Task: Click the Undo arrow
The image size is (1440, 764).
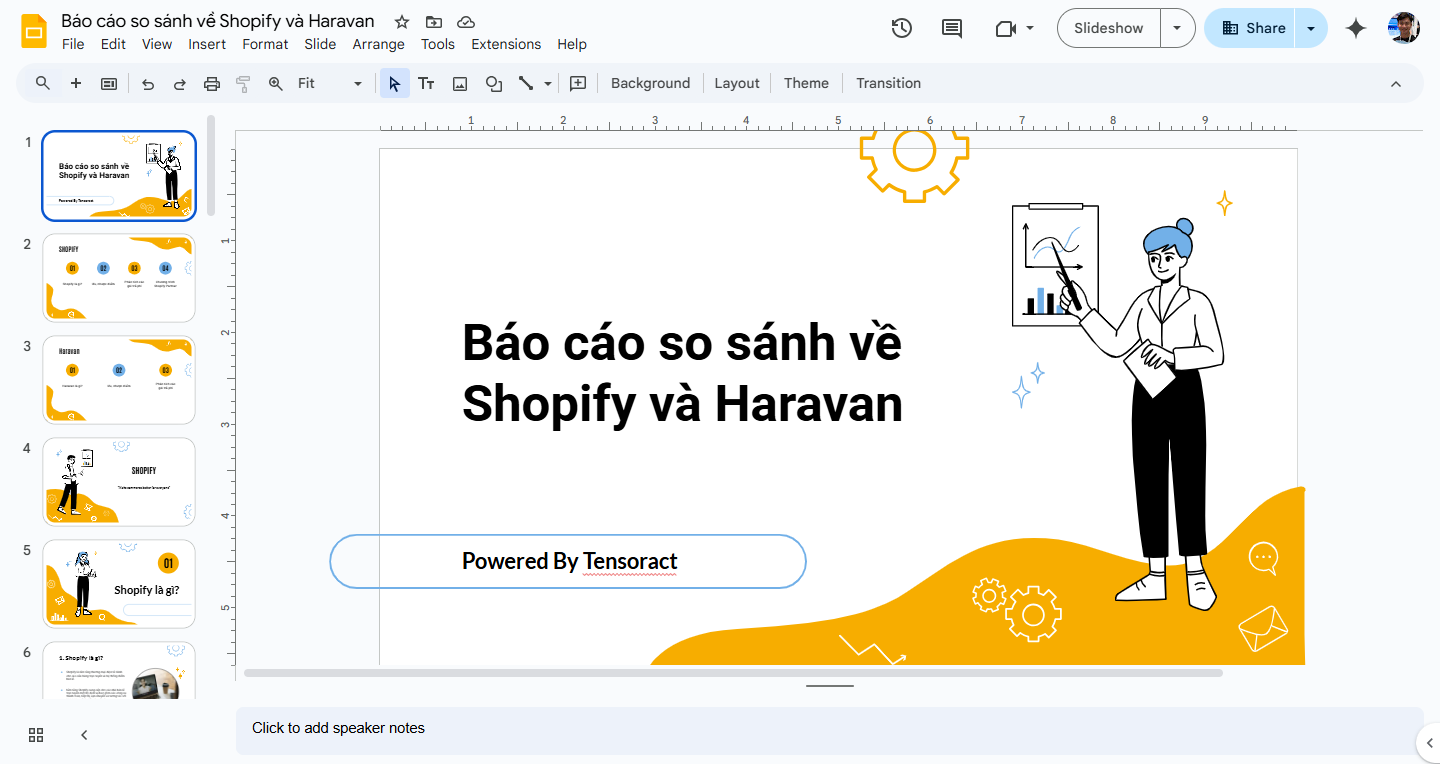Action: 148,84
